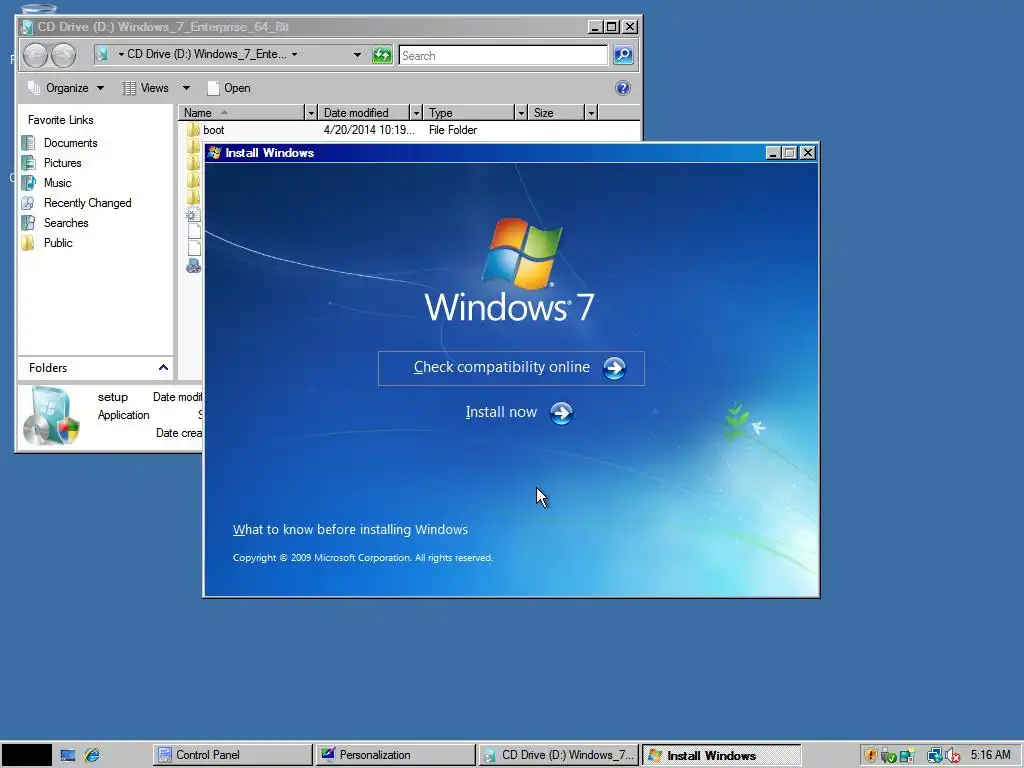Click the Safely Remove Hardware tray icon

pos(888,756)
